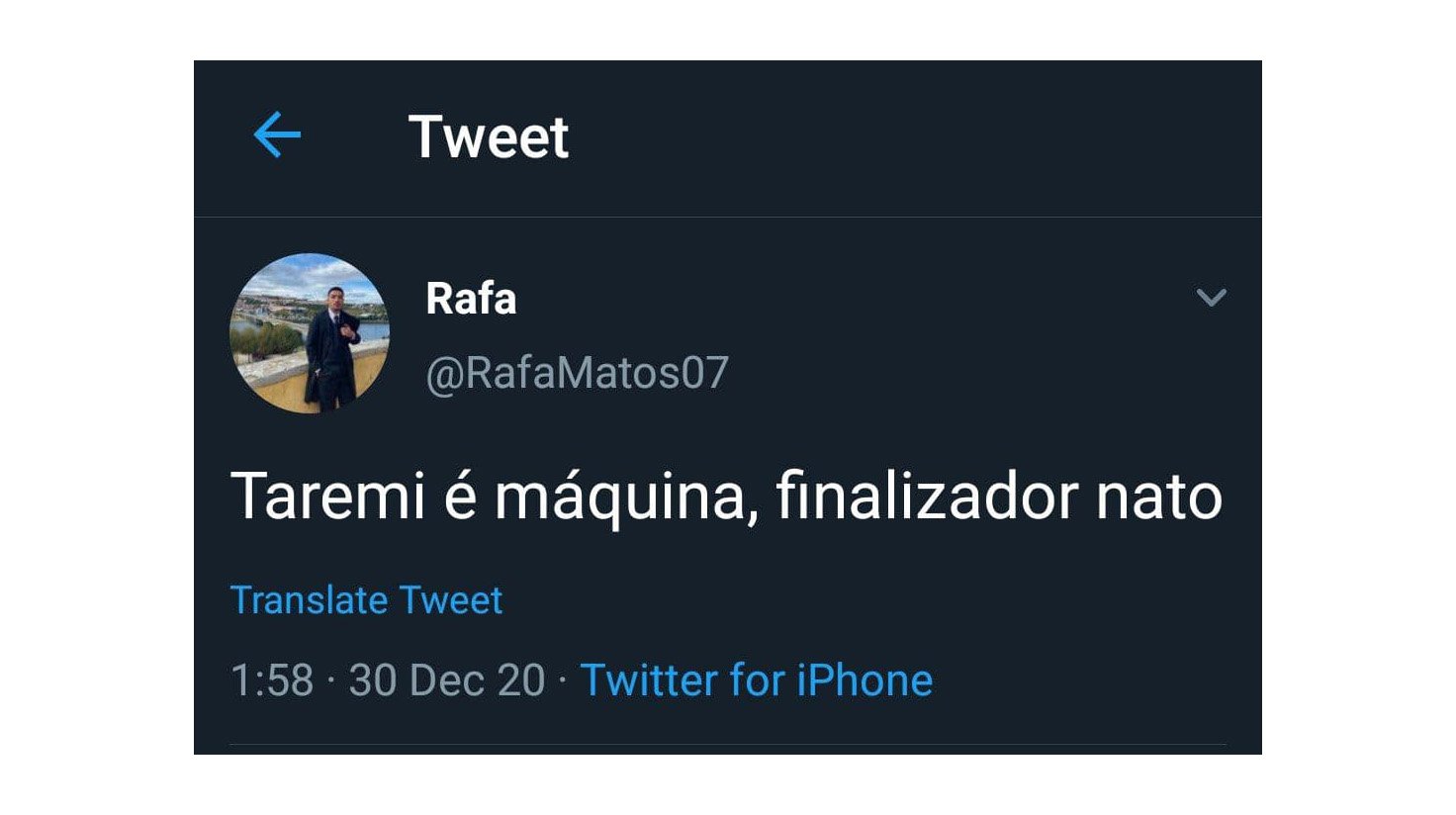Expand the tweet options chevron
Viewport: 1456px width, 815px height.
click(x=1211, y=298)
